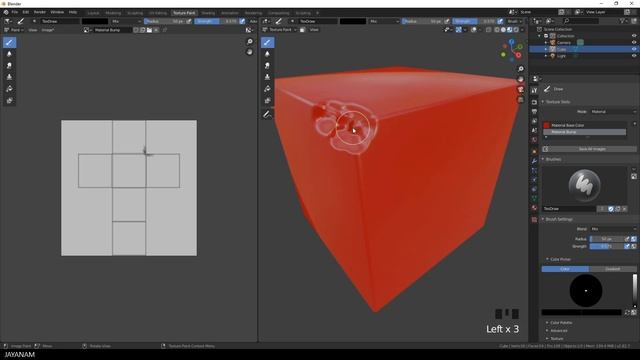Open the Modifiers wrench properties tab

point(534,161)
